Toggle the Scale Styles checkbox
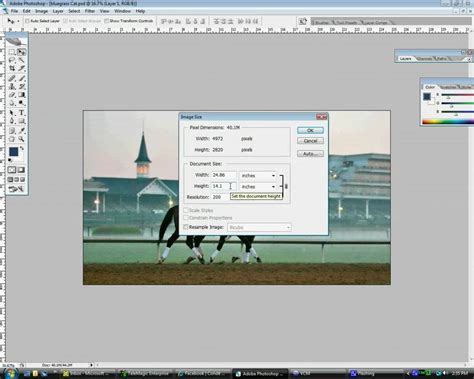Viewport: 474px width, 379px height. pos(186,210)
